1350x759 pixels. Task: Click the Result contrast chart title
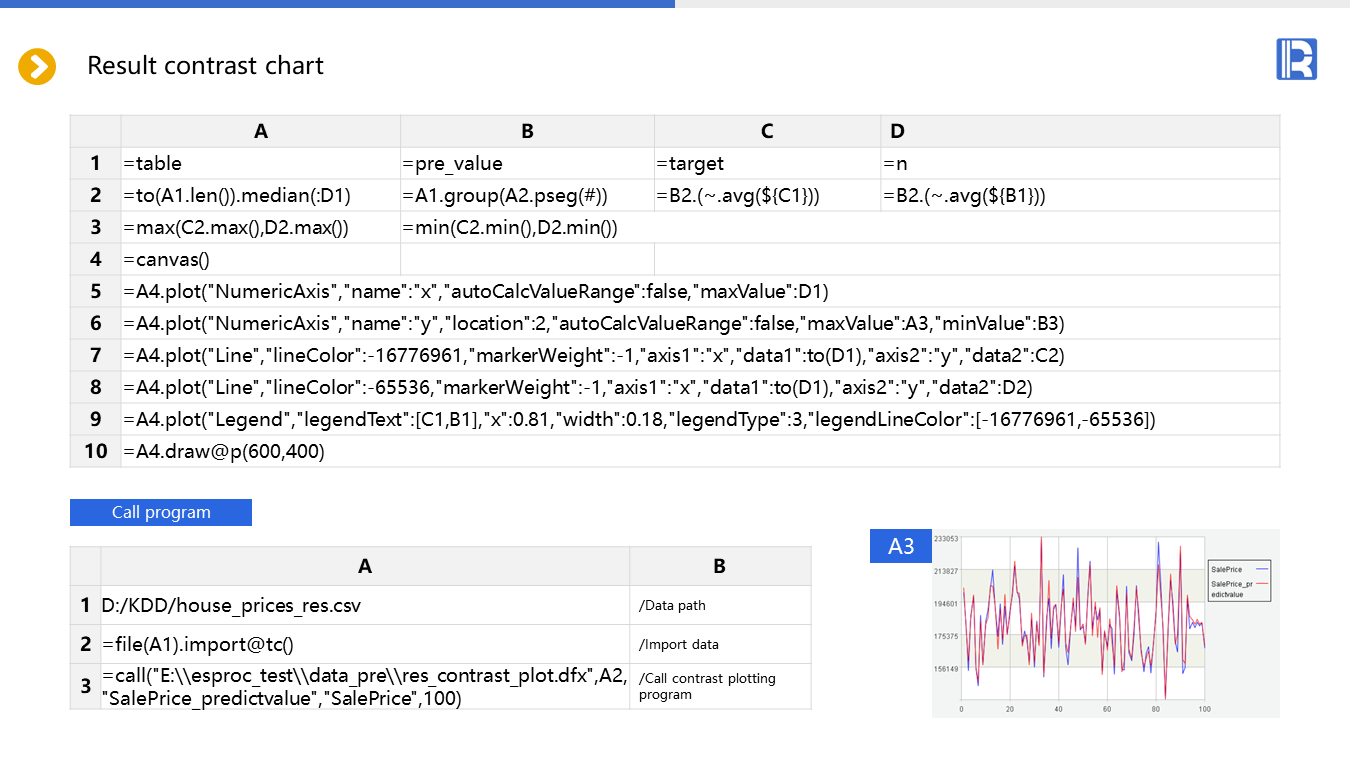pyautogui.click(x=205, y=66)
